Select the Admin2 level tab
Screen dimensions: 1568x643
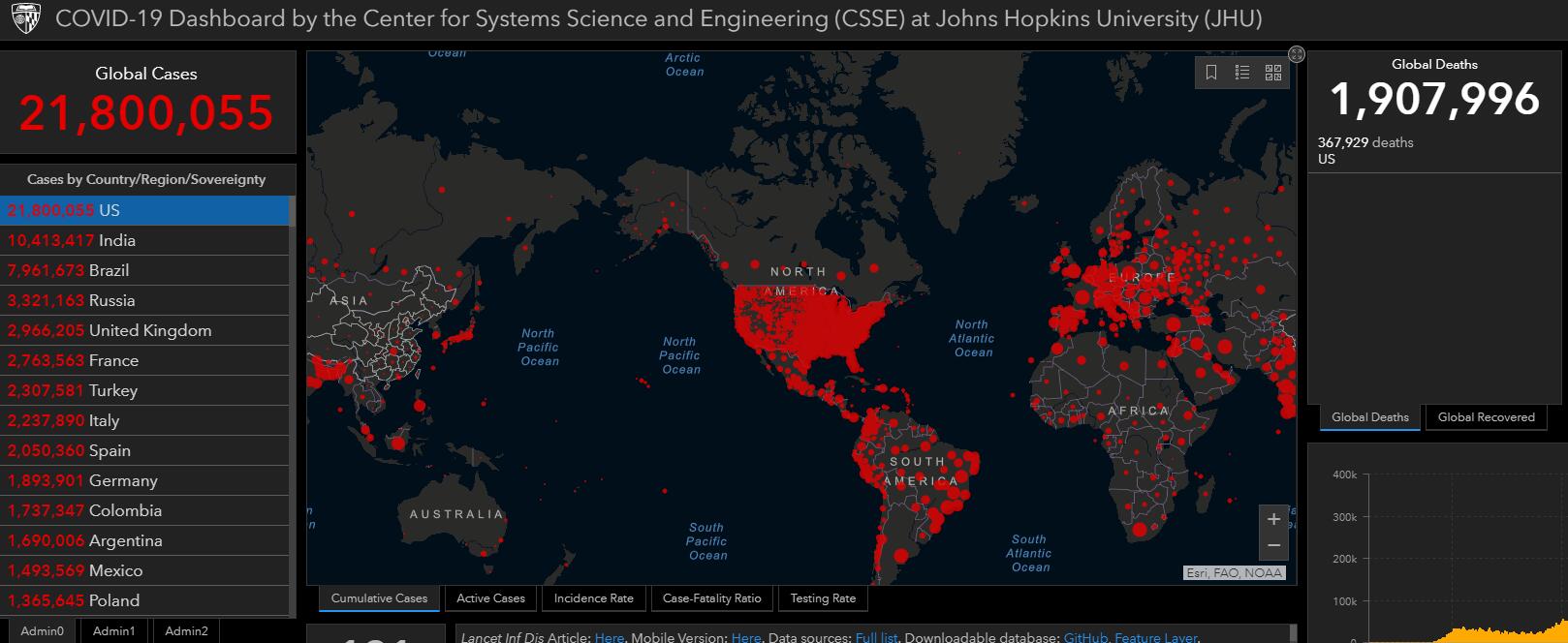click(x=186, y=630)
